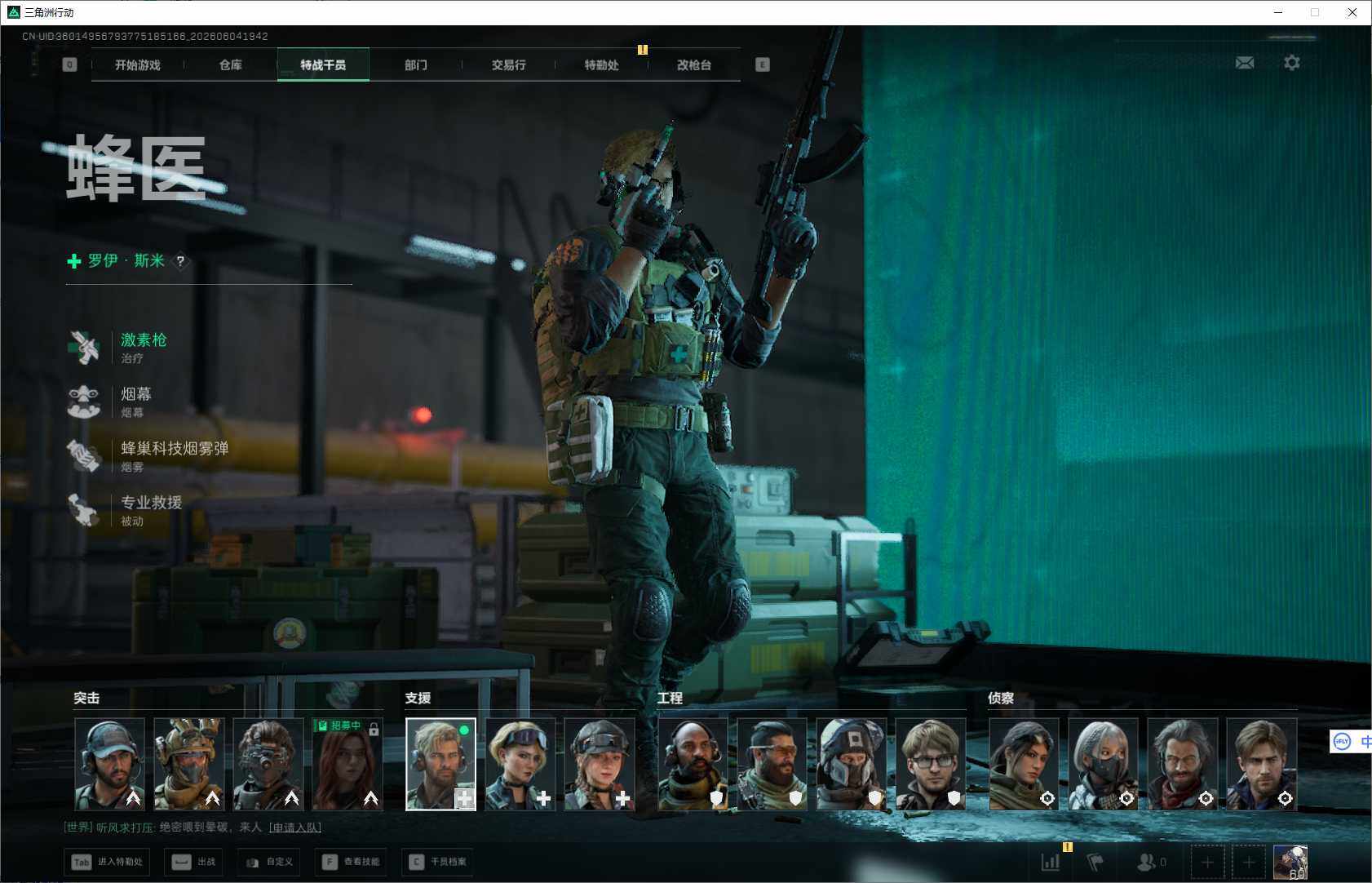The width and height of the screenshot is (1372, 883).
Task: Click the 蜂巢科技烟雾弹 skill icon
Action: pos(84,456)
